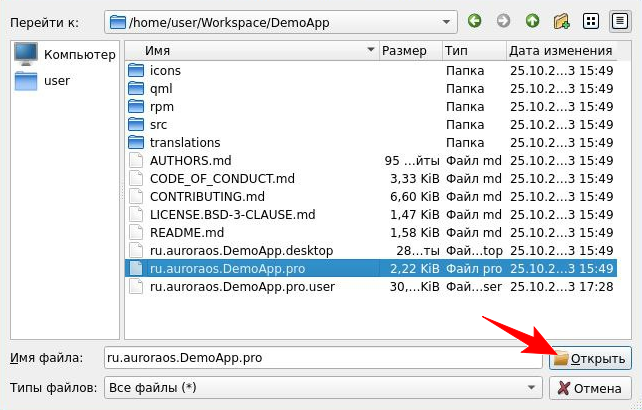The image size is (642, 410).
Task: Switch to detailed list view
Action: point(619,20)
